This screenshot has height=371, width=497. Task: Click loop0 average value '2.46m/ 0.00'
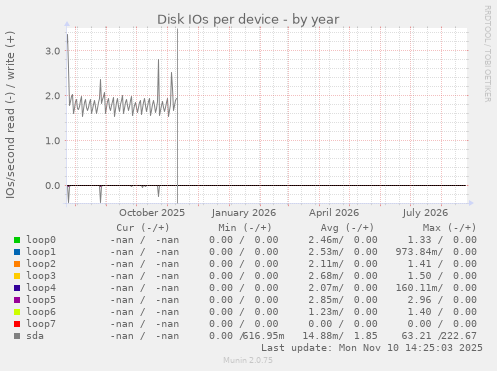click(x=343, y=240)
